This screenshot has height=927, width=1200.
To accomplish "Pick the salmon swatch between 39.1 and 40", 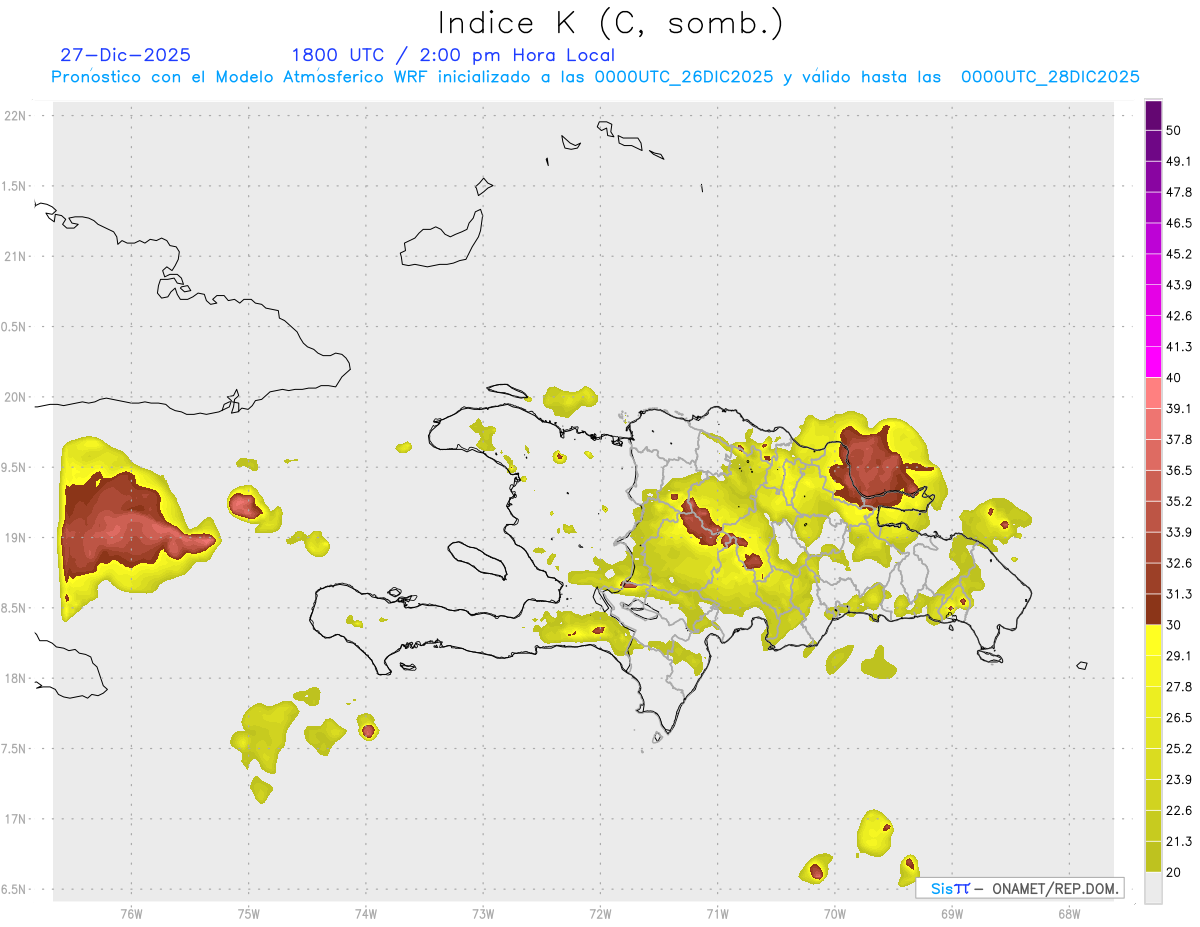I will [1153, 393].
